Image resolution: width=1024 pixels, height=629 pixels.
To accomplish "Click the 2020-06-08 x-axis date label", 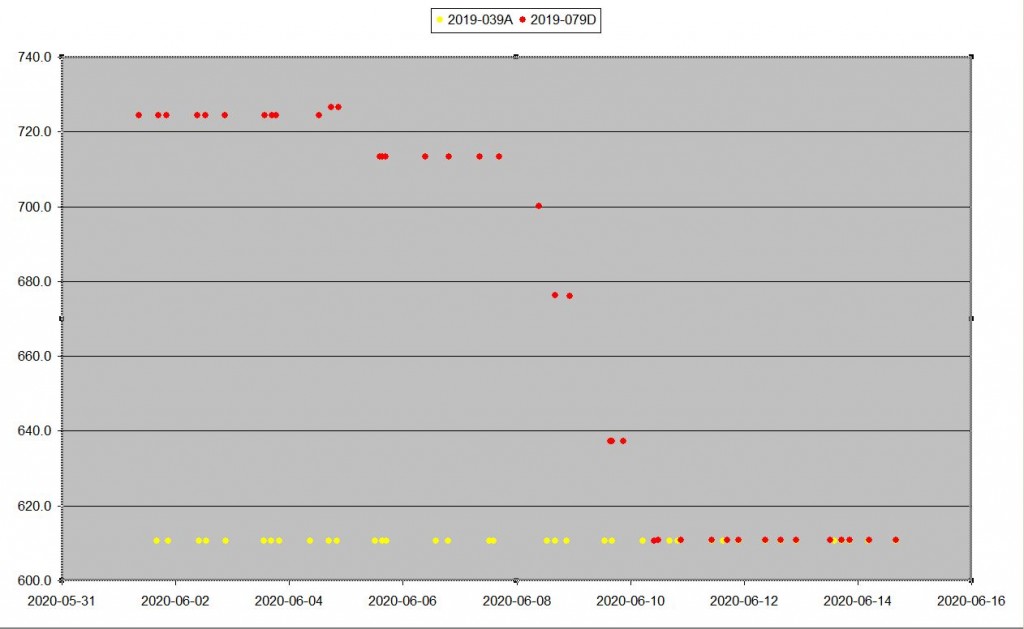I will pos(516,600).
